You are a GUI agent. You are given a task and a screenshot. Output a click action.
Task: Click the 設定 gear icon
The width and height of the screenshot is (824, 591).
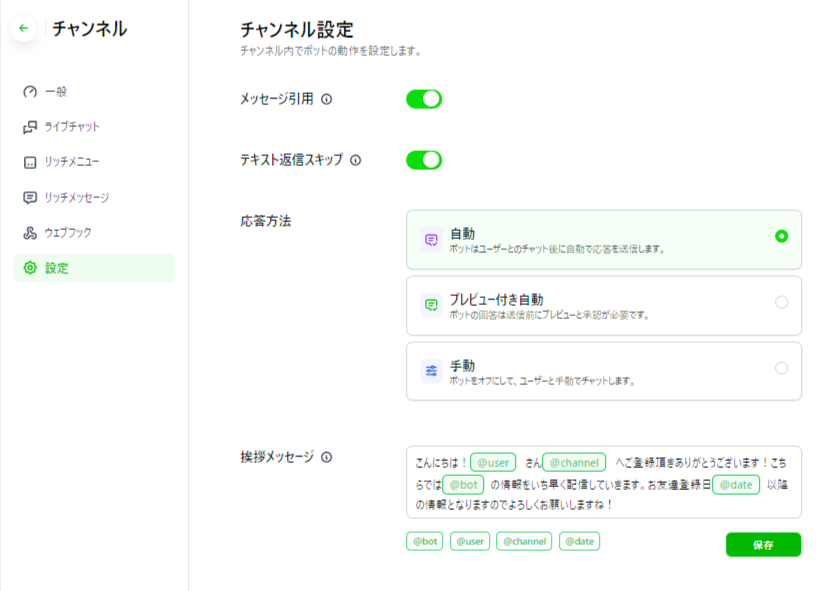(x=30, y=268)
